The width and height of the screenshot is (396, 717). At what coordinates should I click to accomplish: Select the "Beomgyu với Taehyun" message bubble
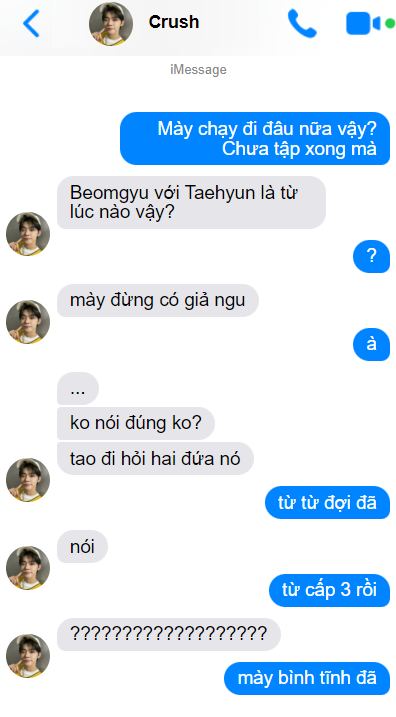[191, 203]
